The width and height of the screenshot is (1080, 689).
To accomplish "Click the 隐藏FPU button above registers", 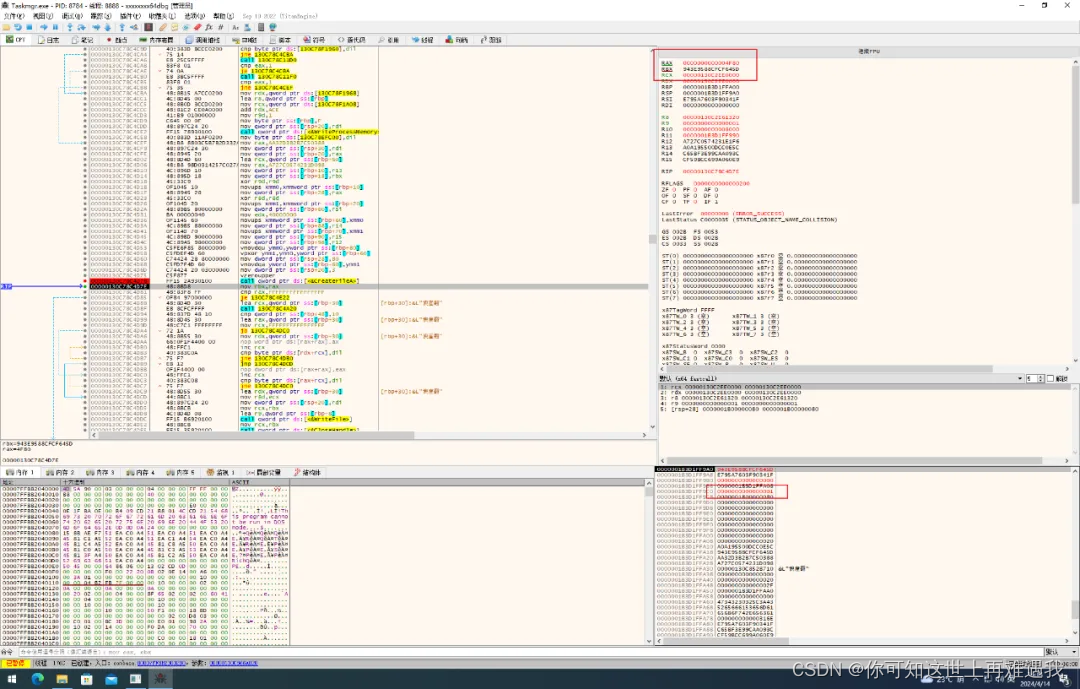I will point(868,51).
